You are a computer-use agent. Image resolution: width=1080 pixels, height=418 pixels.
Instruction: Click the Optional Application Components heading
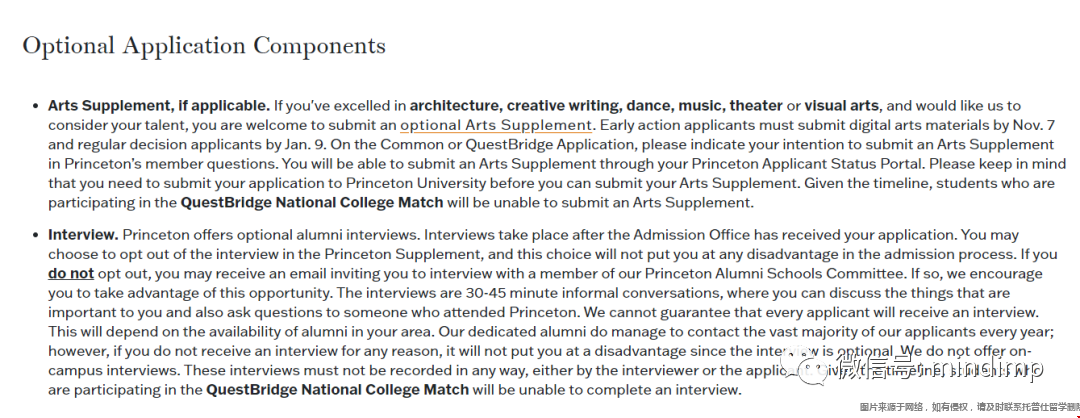[x=204, y=46]
